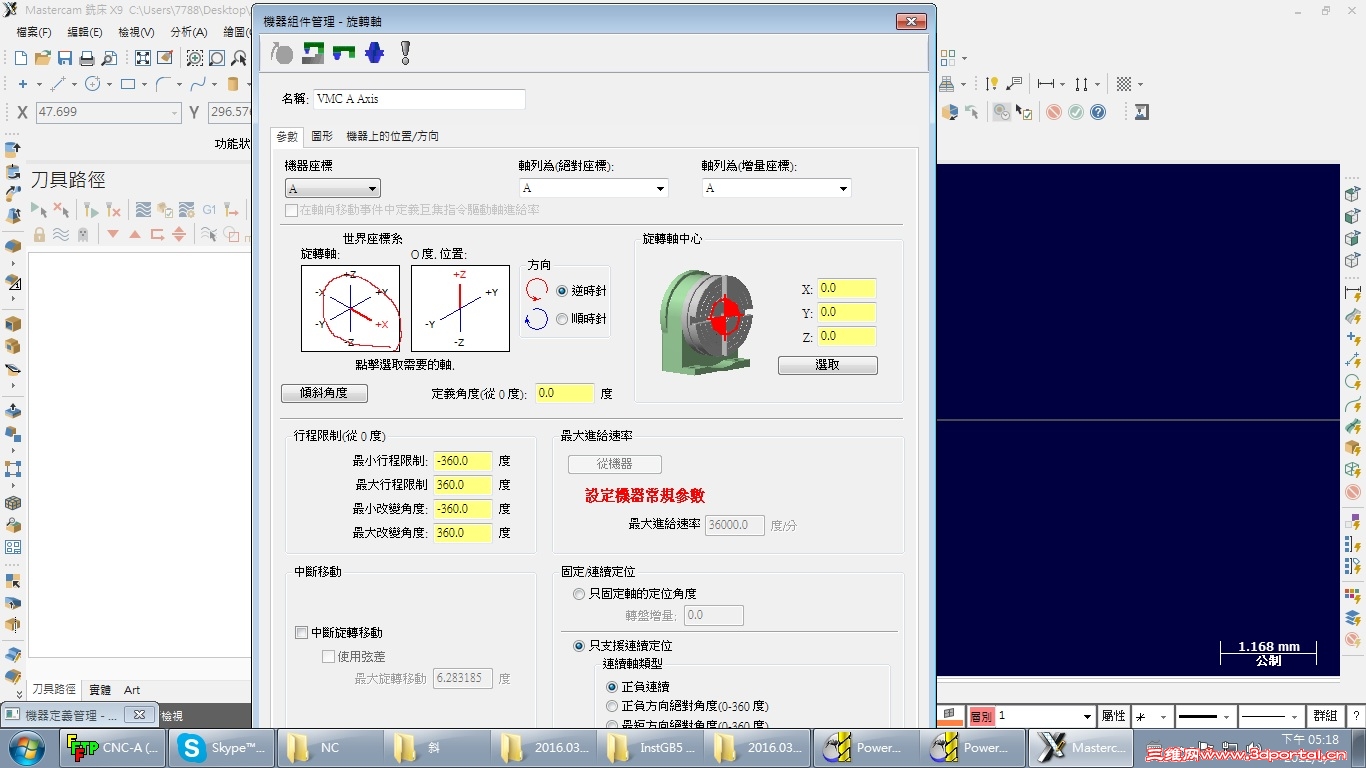
Task: Click the 名稱 field containing VMC A Axis
Action: [x=419, y=99]
